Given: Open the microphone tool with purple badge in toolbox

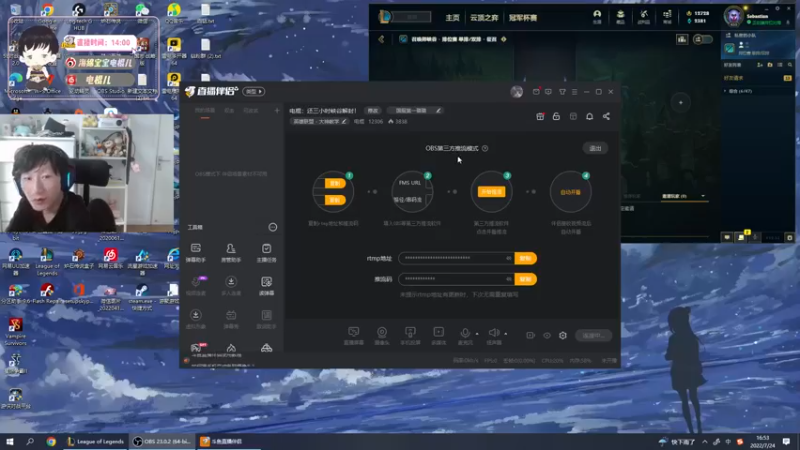Looking at the screenshot, I should pos(196,286).
